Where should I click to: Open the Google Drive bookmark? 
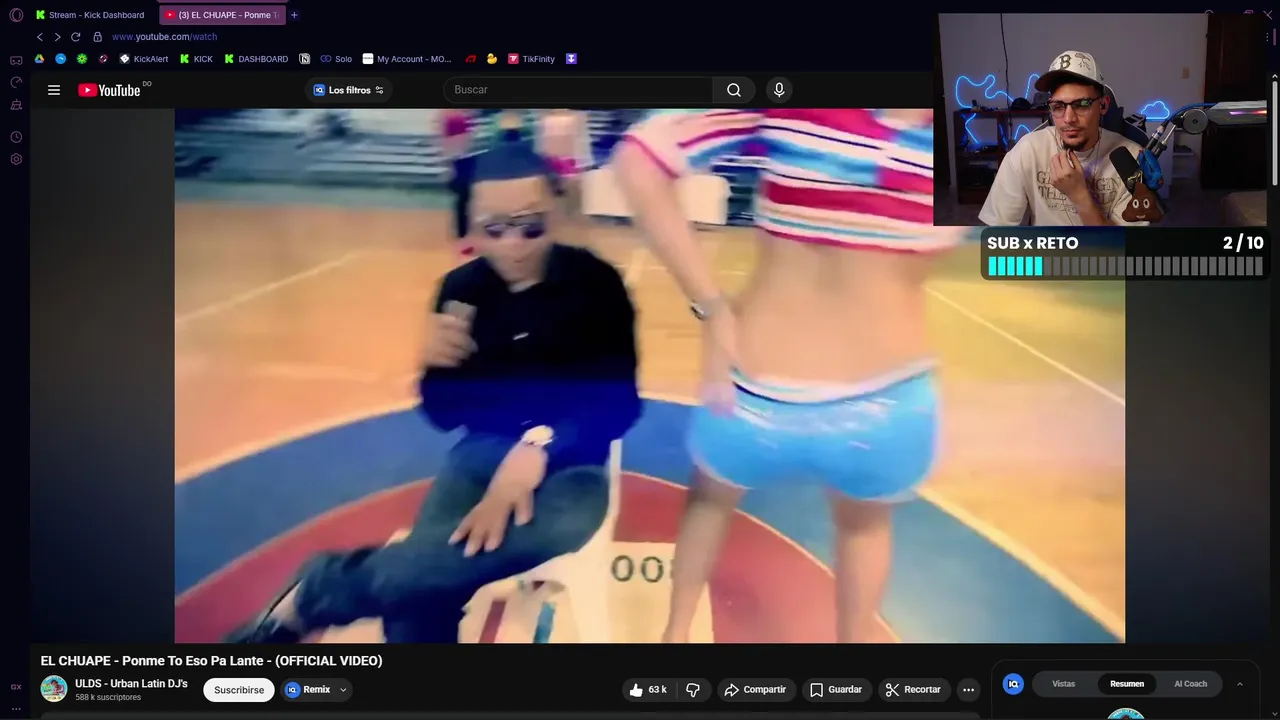39,59
